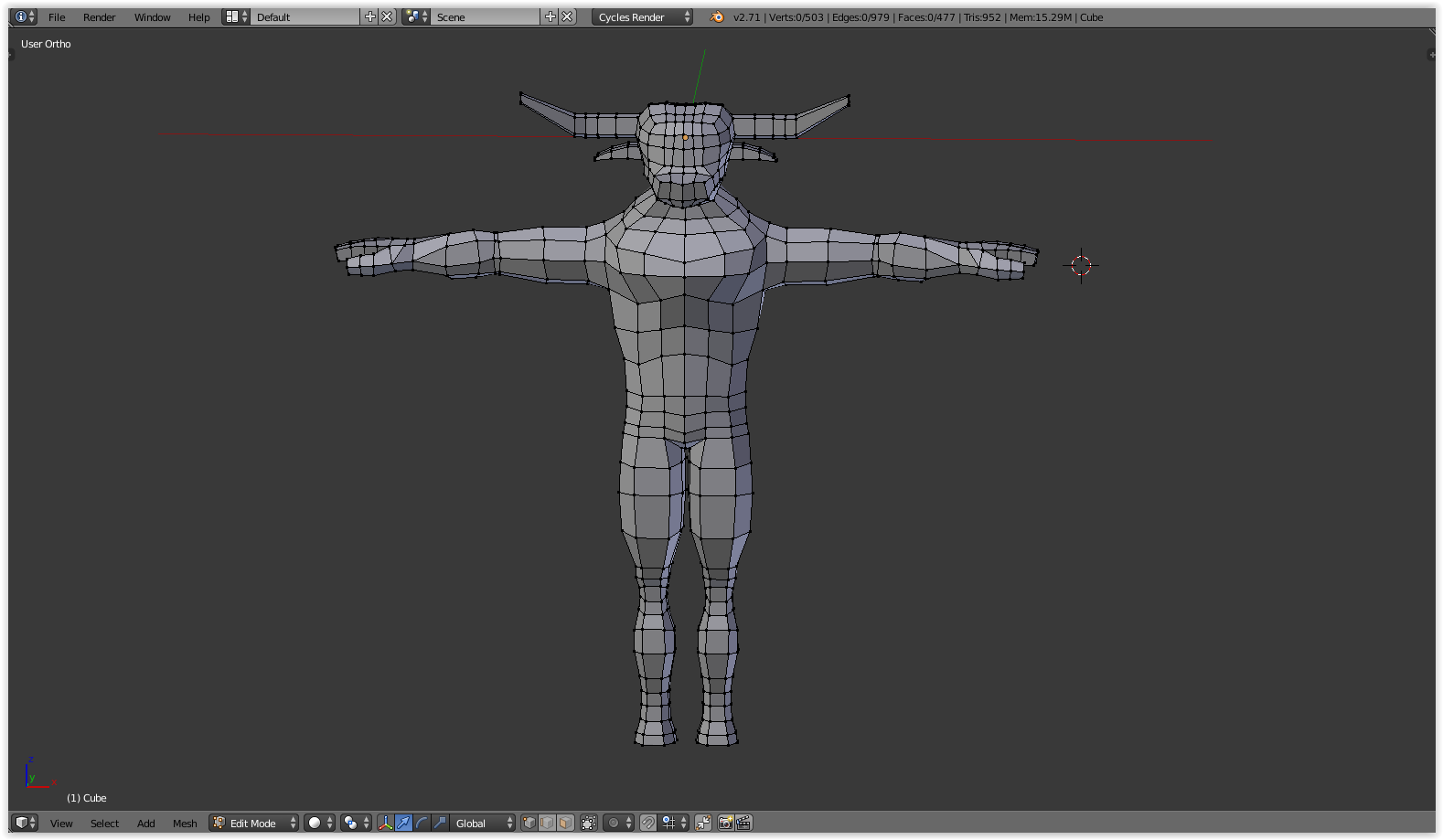Click the OpenGL render image camera icon

click(725, 823)
